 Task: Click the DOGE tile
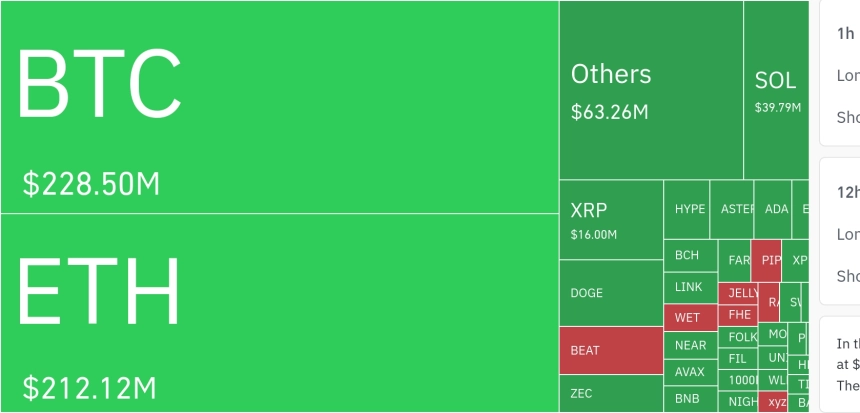610,293
